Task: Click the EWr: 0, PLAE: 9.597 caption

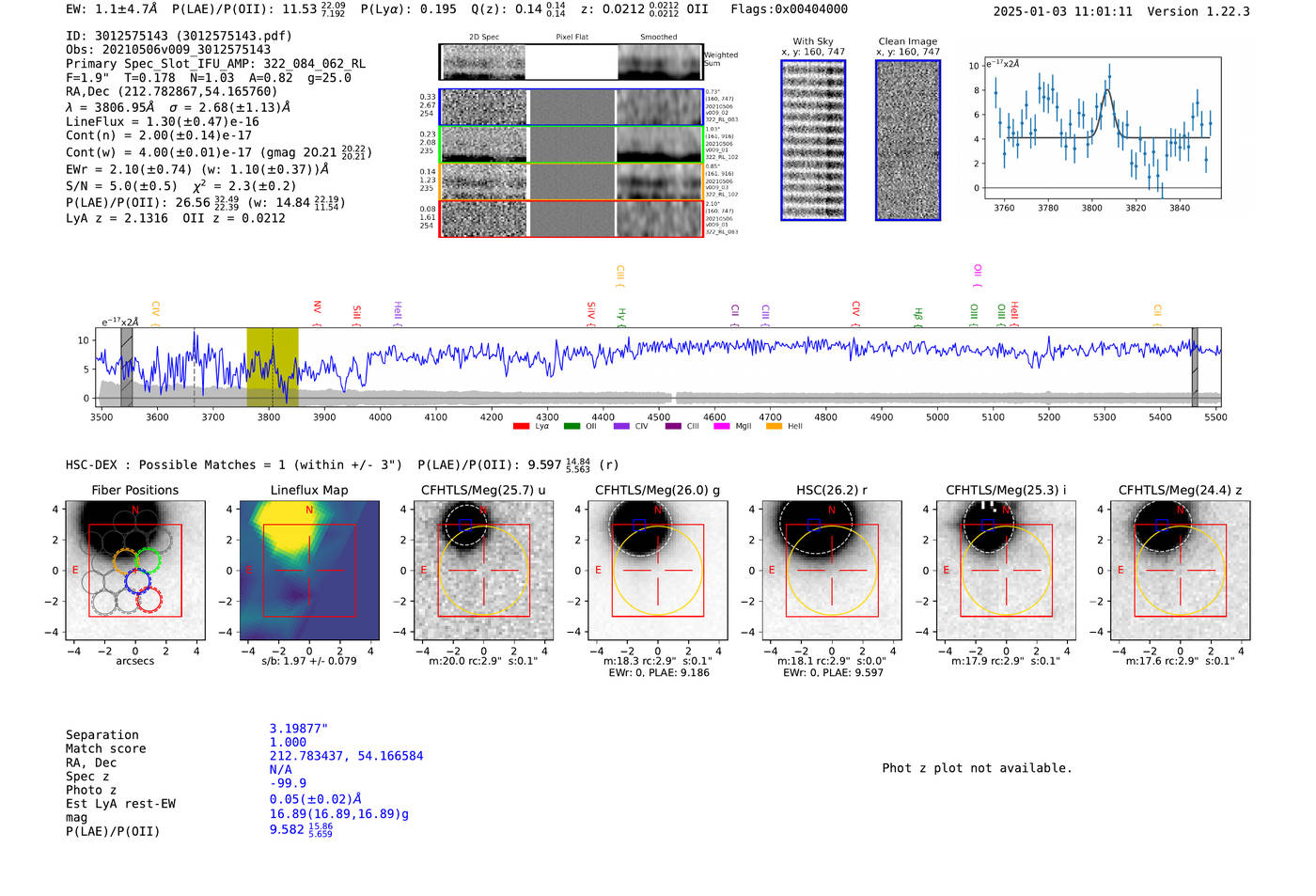Action: point(833,672)
